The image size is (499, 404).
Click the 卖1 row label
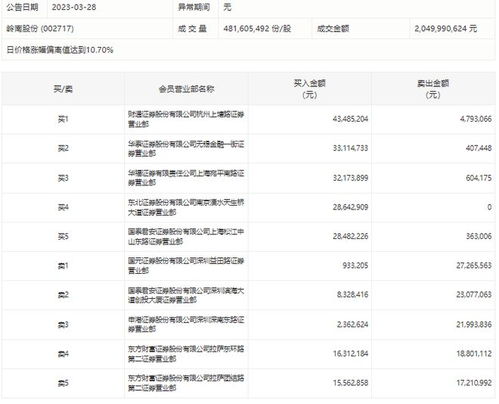[63, 266]
